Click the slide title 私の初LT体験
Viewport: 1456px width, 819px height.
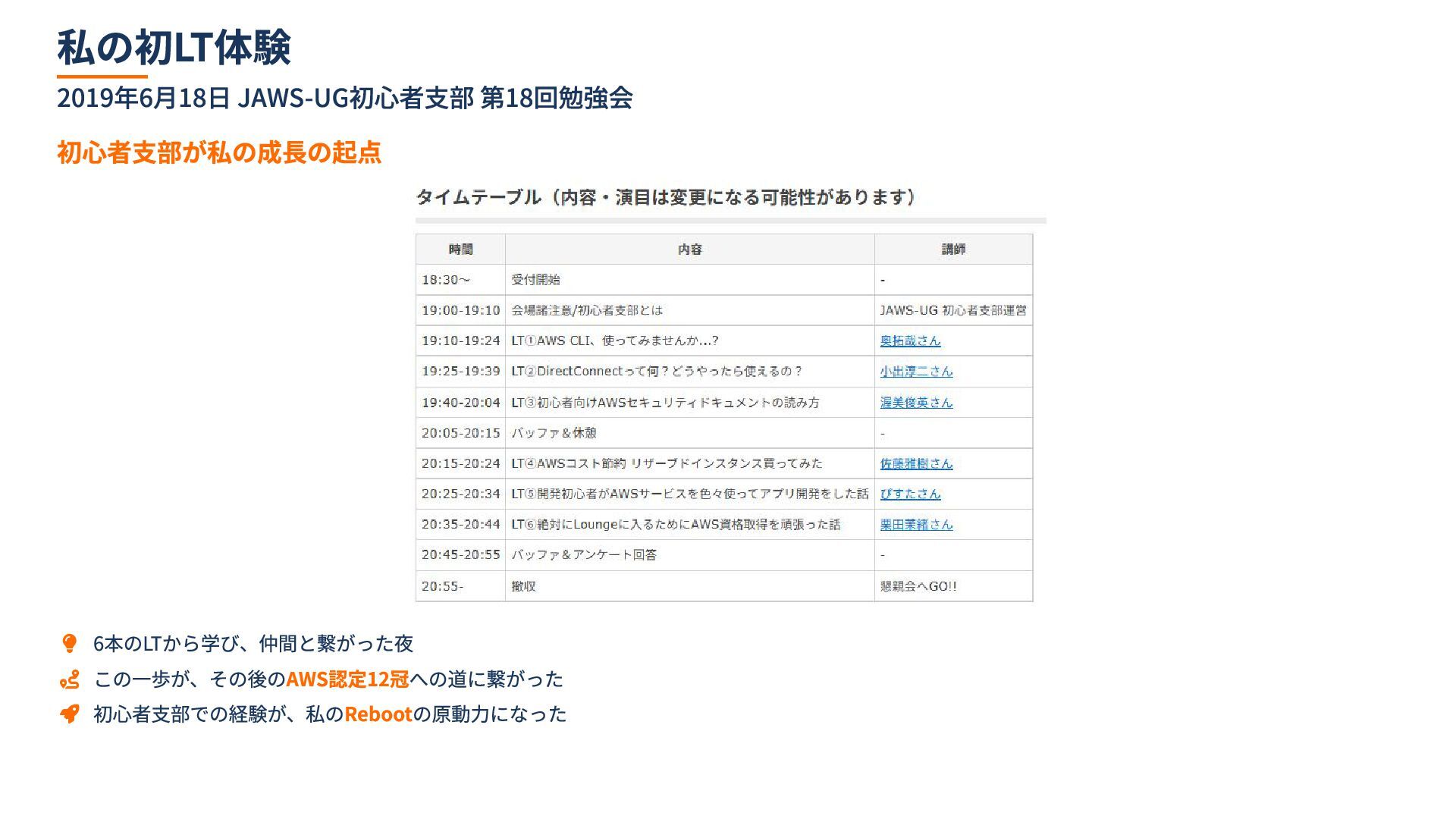[x=174, y=47]
